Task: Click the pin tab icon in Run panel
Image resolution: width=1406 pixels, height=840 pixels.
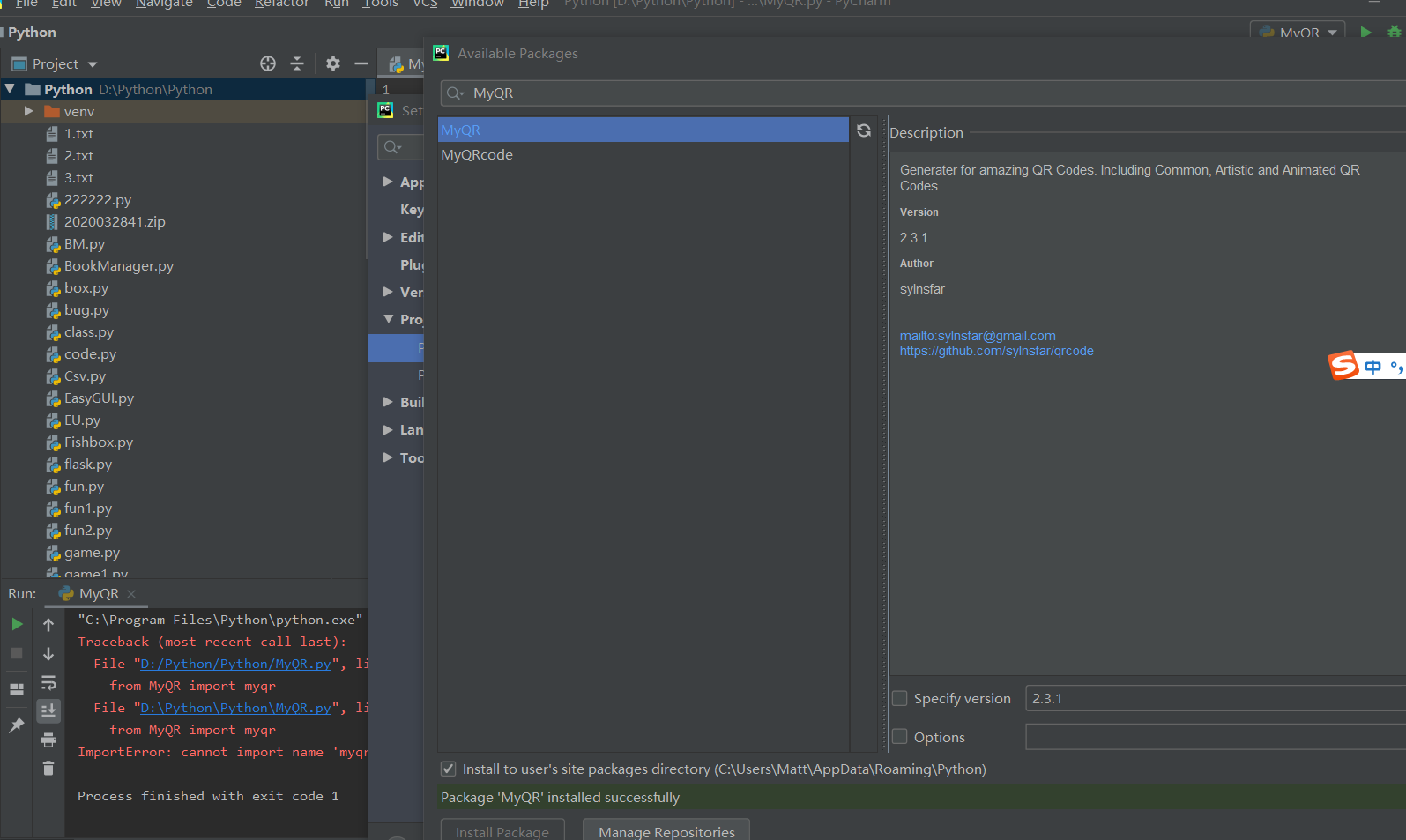Action: pos(17,725)
